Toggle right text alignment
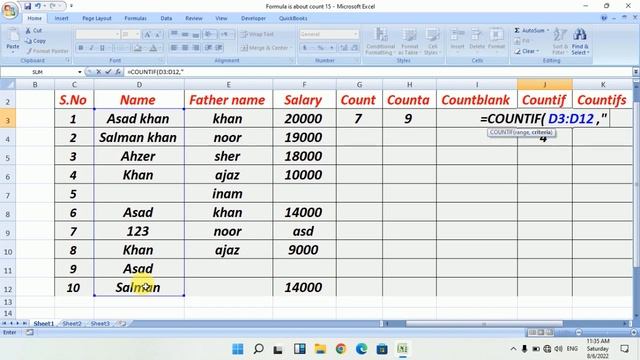 pos(196,48)
